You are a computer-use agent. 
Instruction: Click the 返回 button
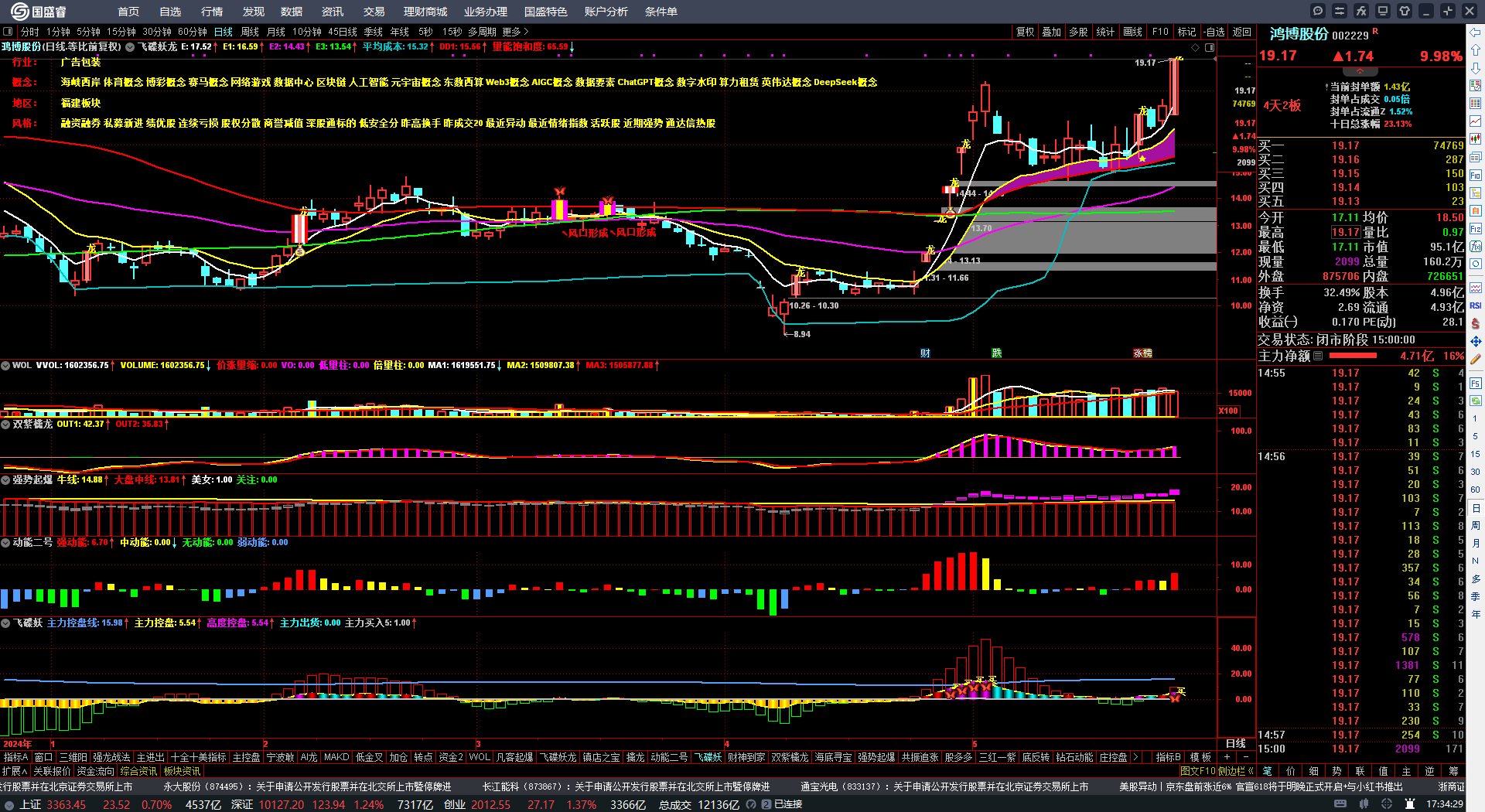click(1242, 32)
